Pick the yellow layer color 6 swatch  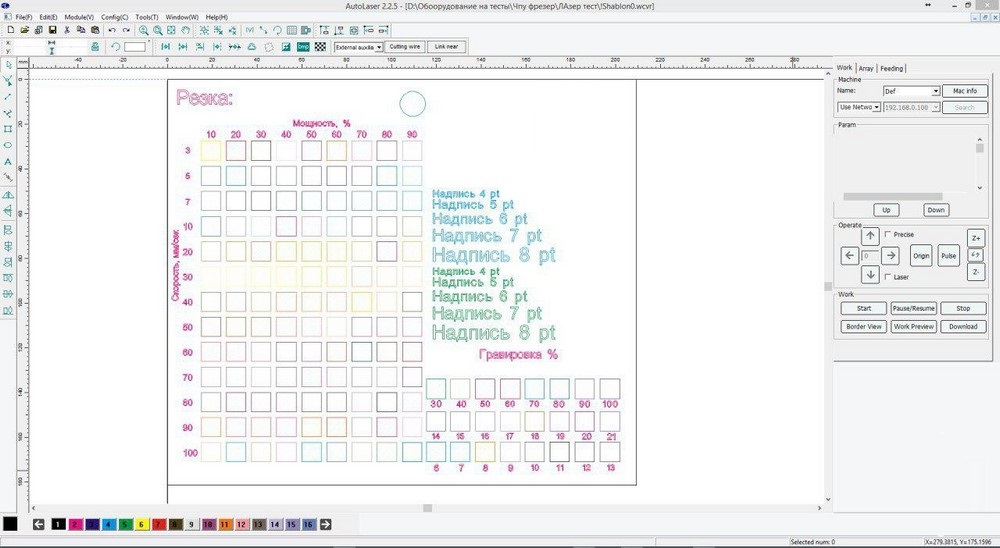coord(141,524)
